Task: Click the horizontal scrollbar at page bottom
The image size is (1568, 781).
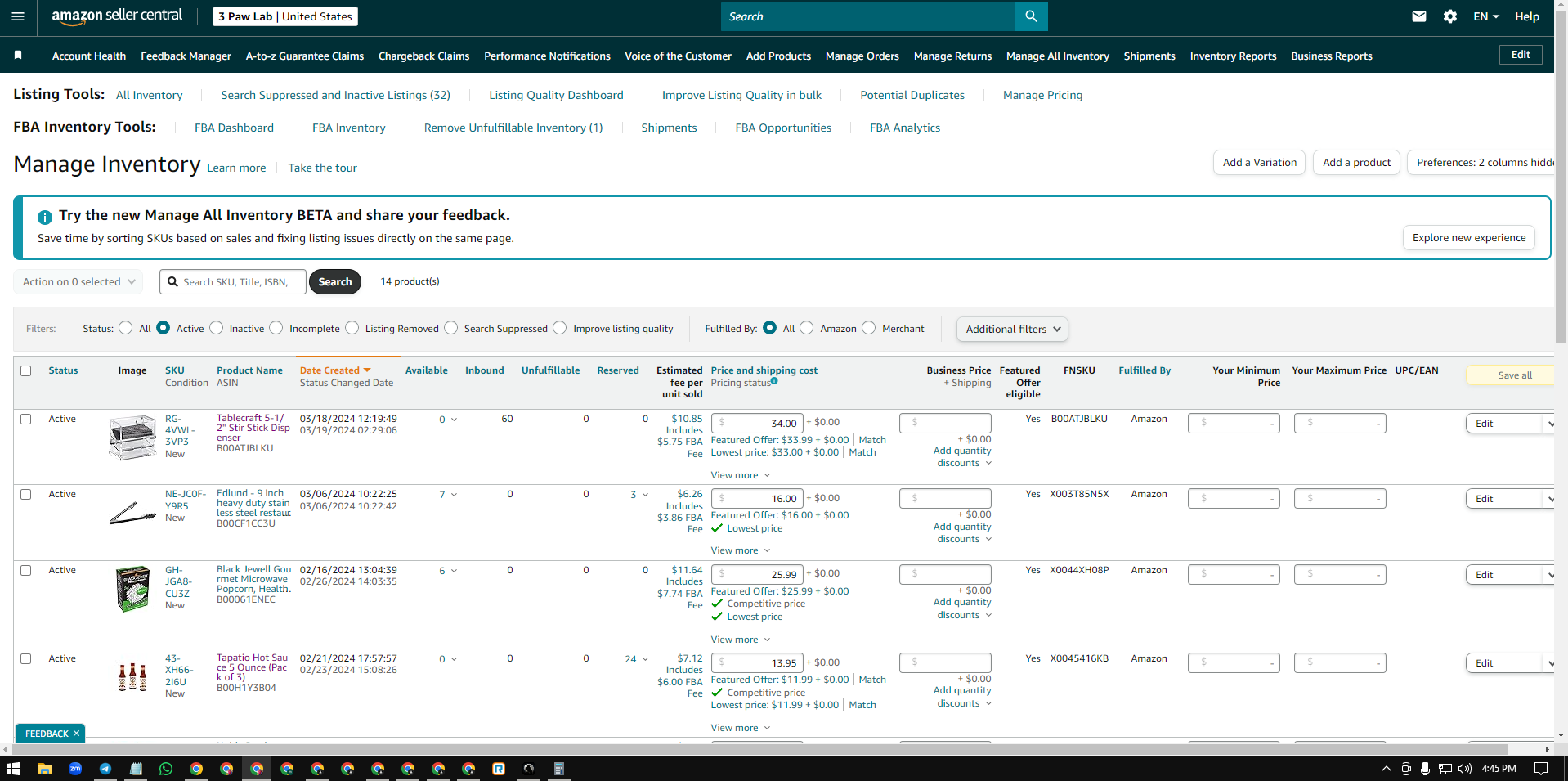Action: (759, 749)
